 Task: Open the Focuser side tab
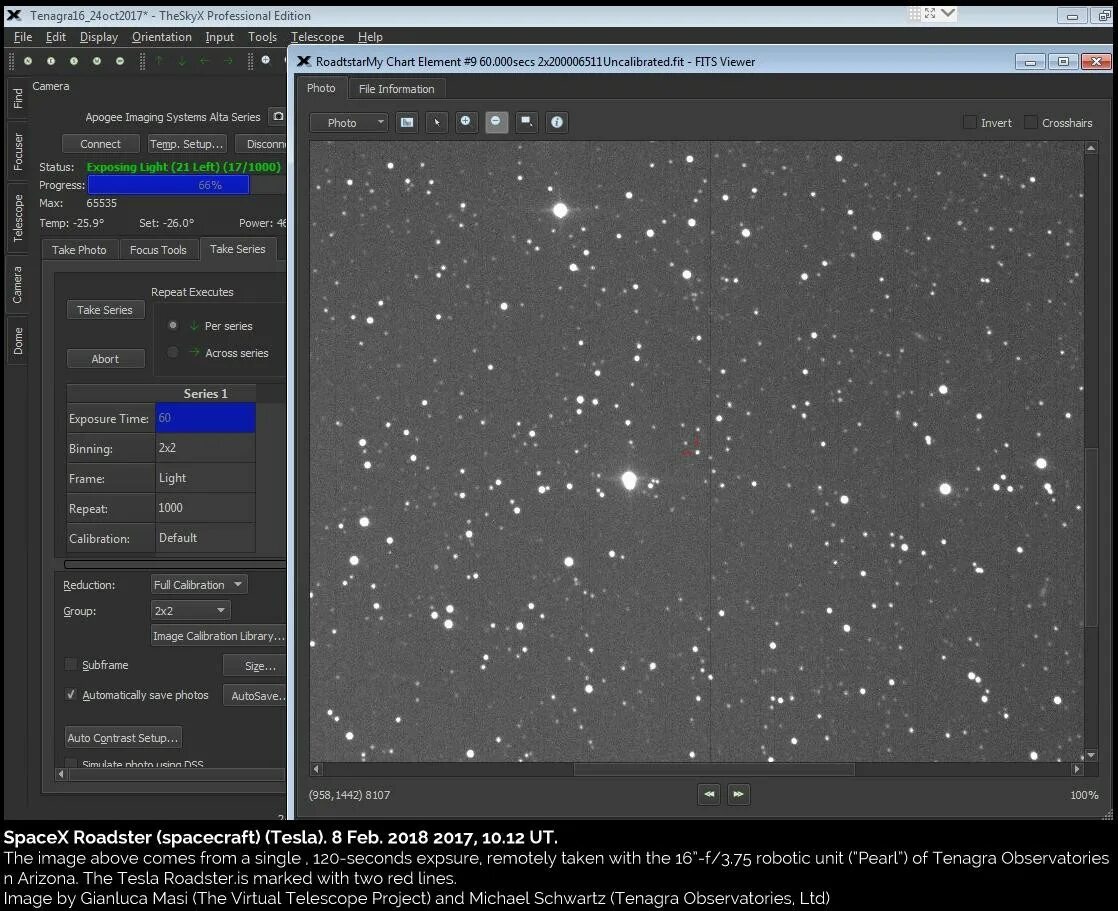(18, 151)
